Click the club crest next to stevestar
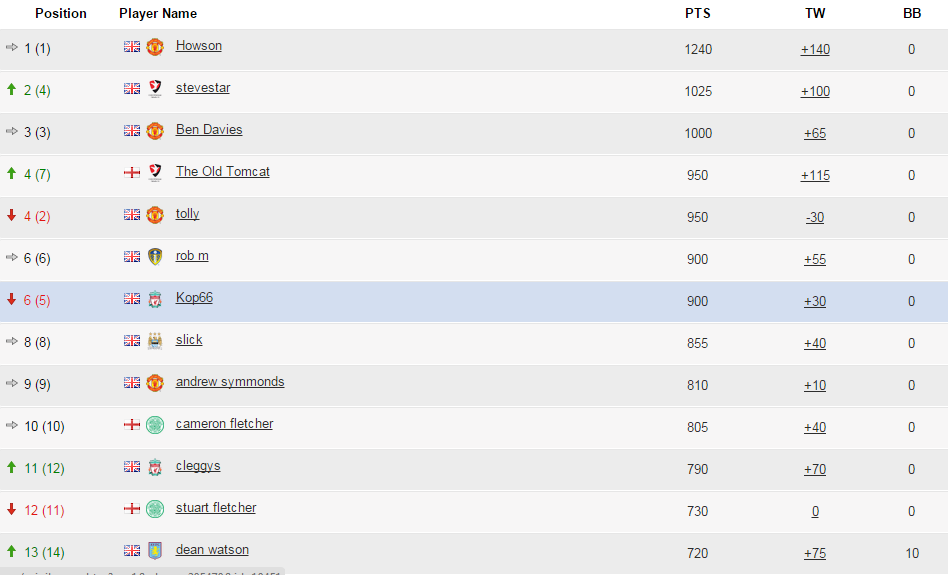 (155, 89)
